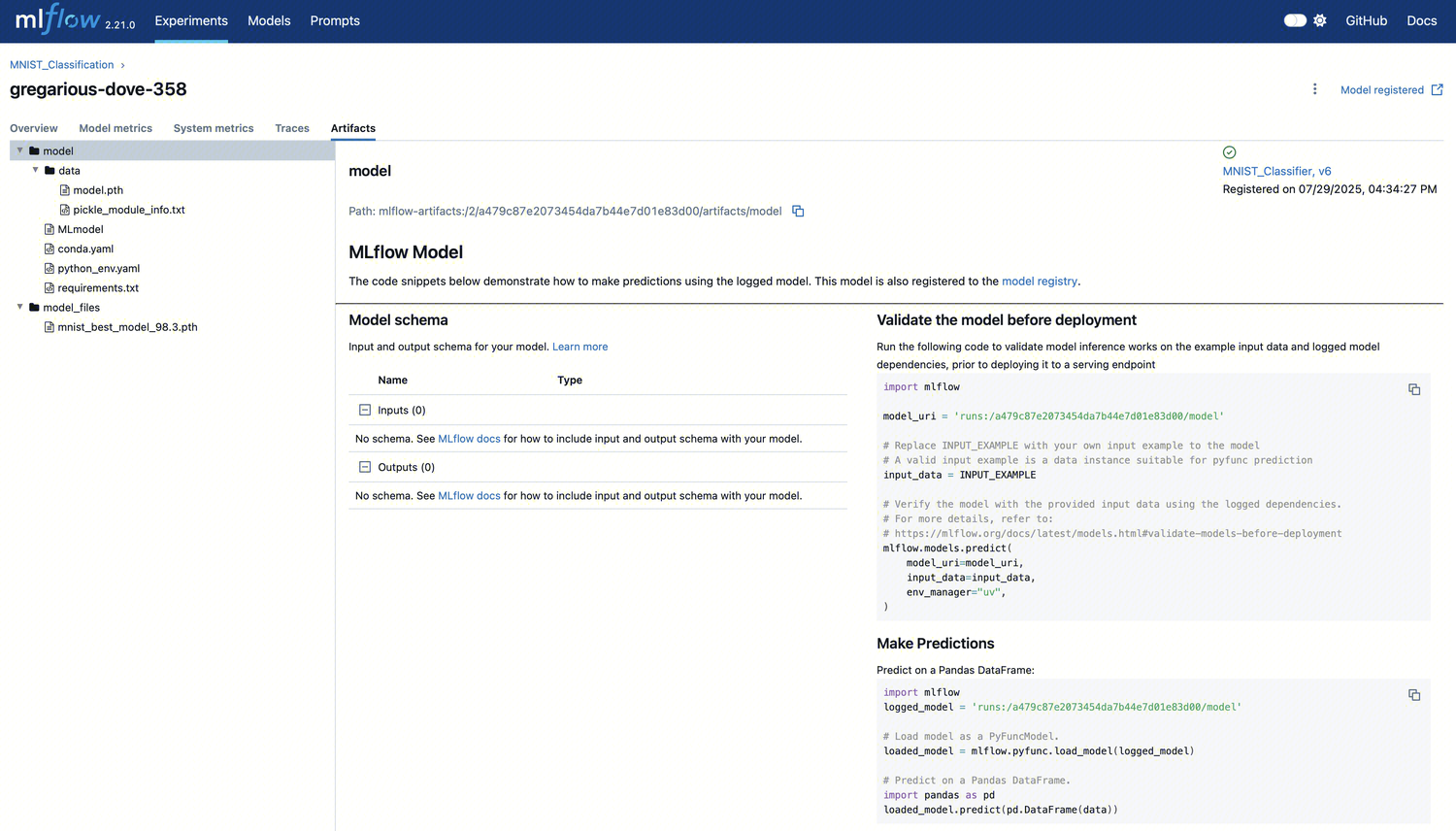Select the model_files folder label
This screenshot has height=831, width=1456.
pyautogui.click(x=71, y=307)
